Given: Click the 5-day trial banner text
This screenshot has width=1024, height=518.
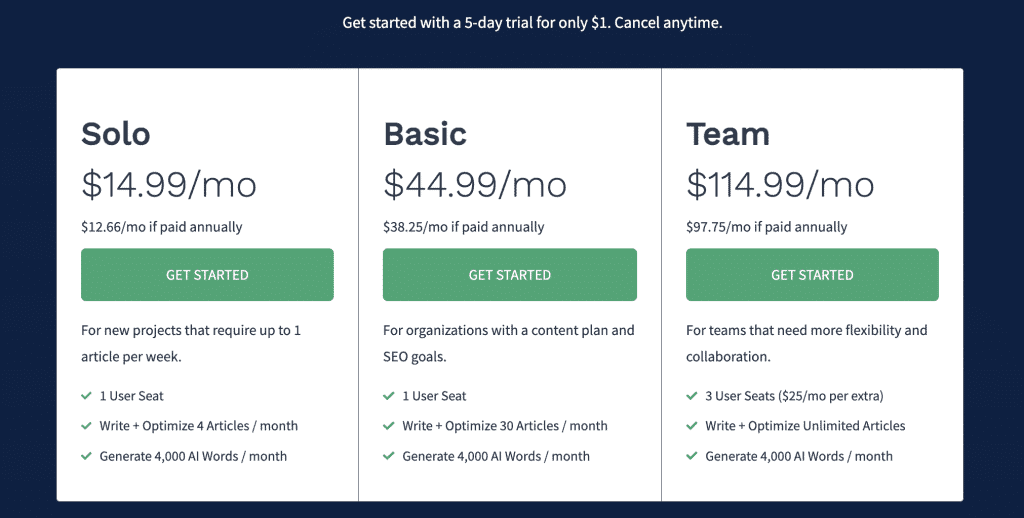Looking at the screenshot, I should (532, 23).
